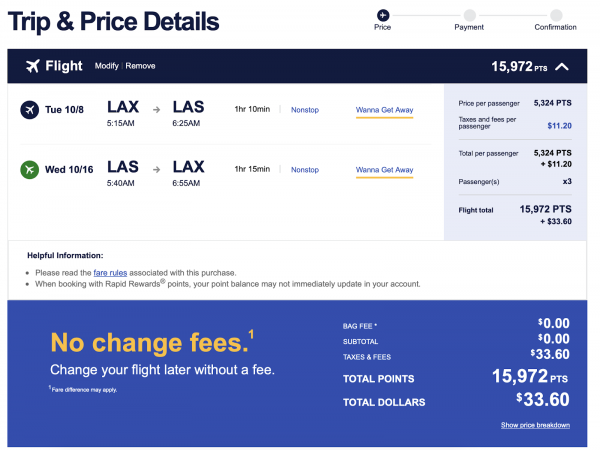Click Wanna Get Away fare for the return flight
Screen dimensions: 600x450
(384, 170)
